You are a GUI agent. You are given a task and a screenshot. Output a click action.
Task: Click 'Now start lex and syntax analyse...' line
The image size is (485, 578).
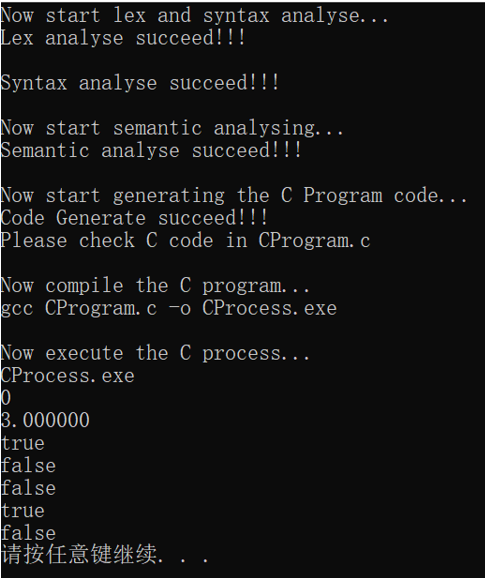pyautogui.click(x=195, y=16)
